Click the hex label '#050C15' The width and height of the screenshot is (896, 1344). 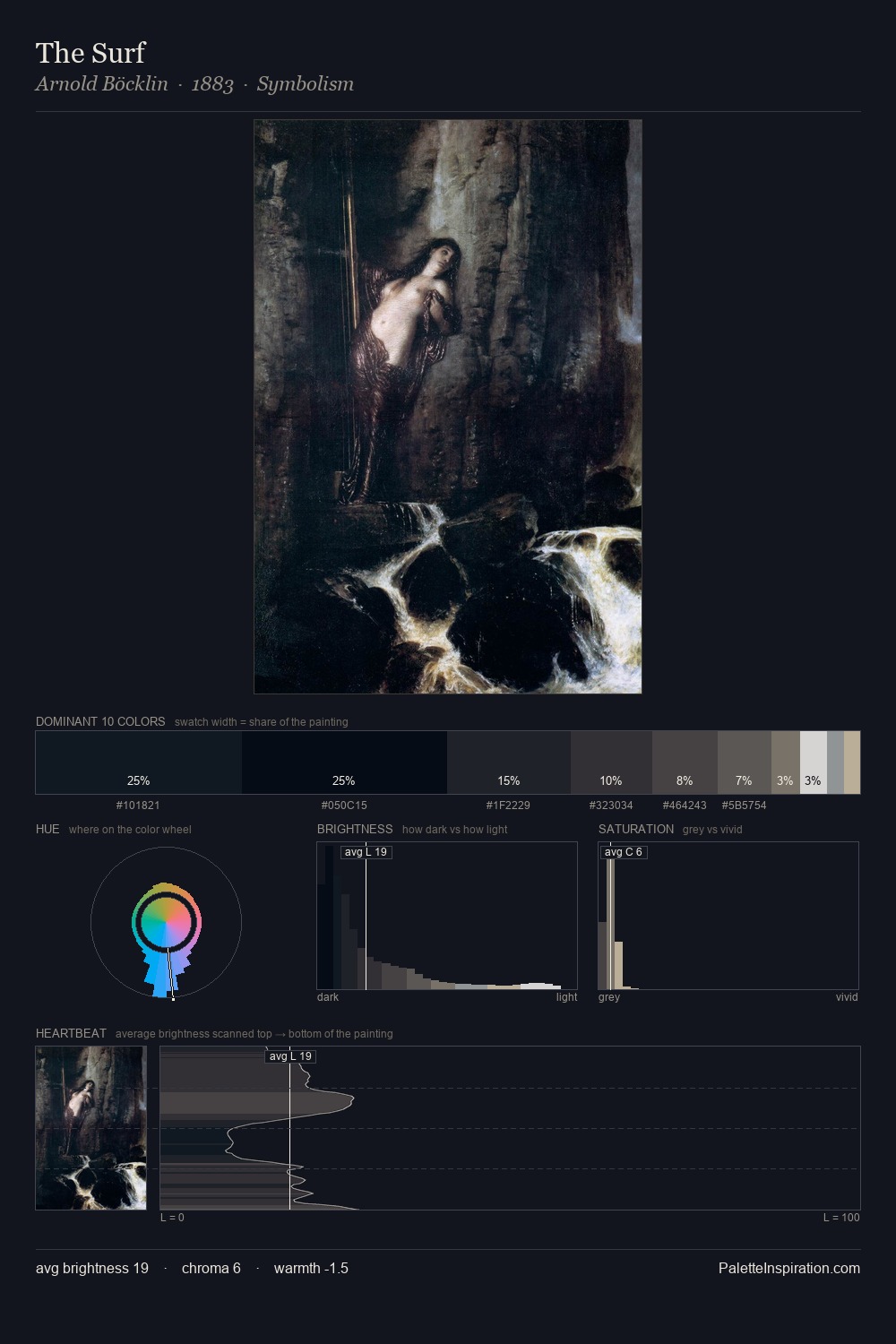(x=344, y=806)
